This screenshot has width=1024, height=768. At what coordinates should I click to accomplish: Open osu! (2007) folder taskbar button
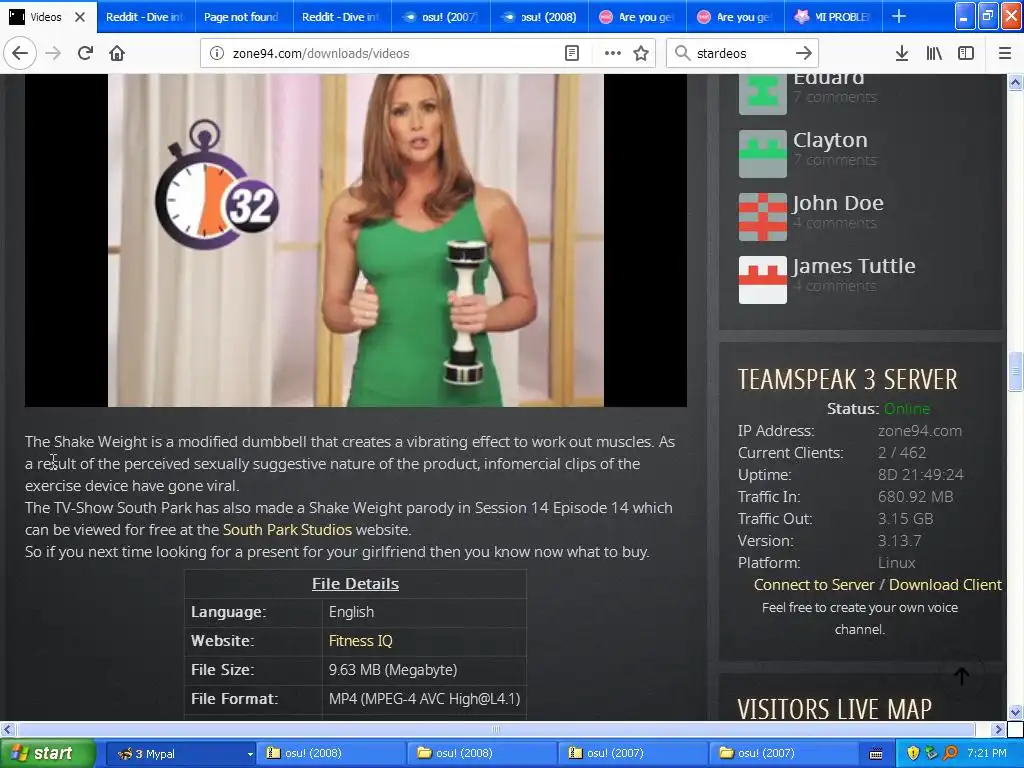(x=782, y=754)
